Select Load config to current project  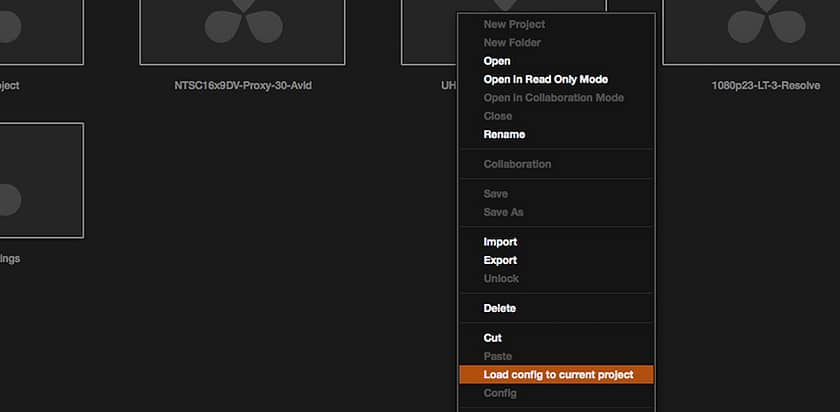pyautogui.click(x=556, y=374)
